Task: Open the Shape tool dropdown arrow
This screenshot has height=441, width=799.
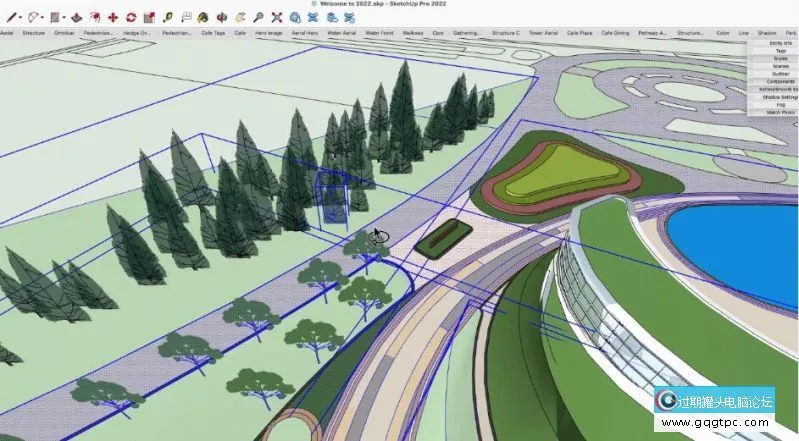Action: point(65,18)
